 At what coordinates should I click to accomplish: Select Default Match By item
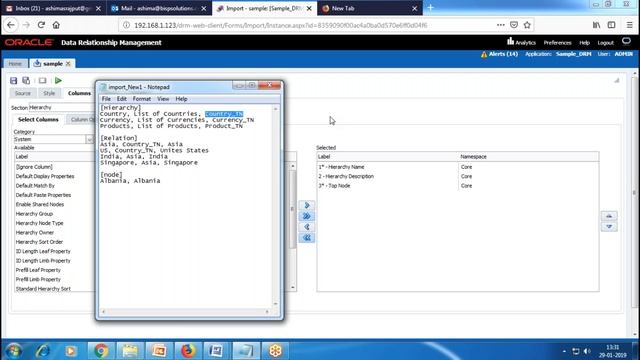35,186
